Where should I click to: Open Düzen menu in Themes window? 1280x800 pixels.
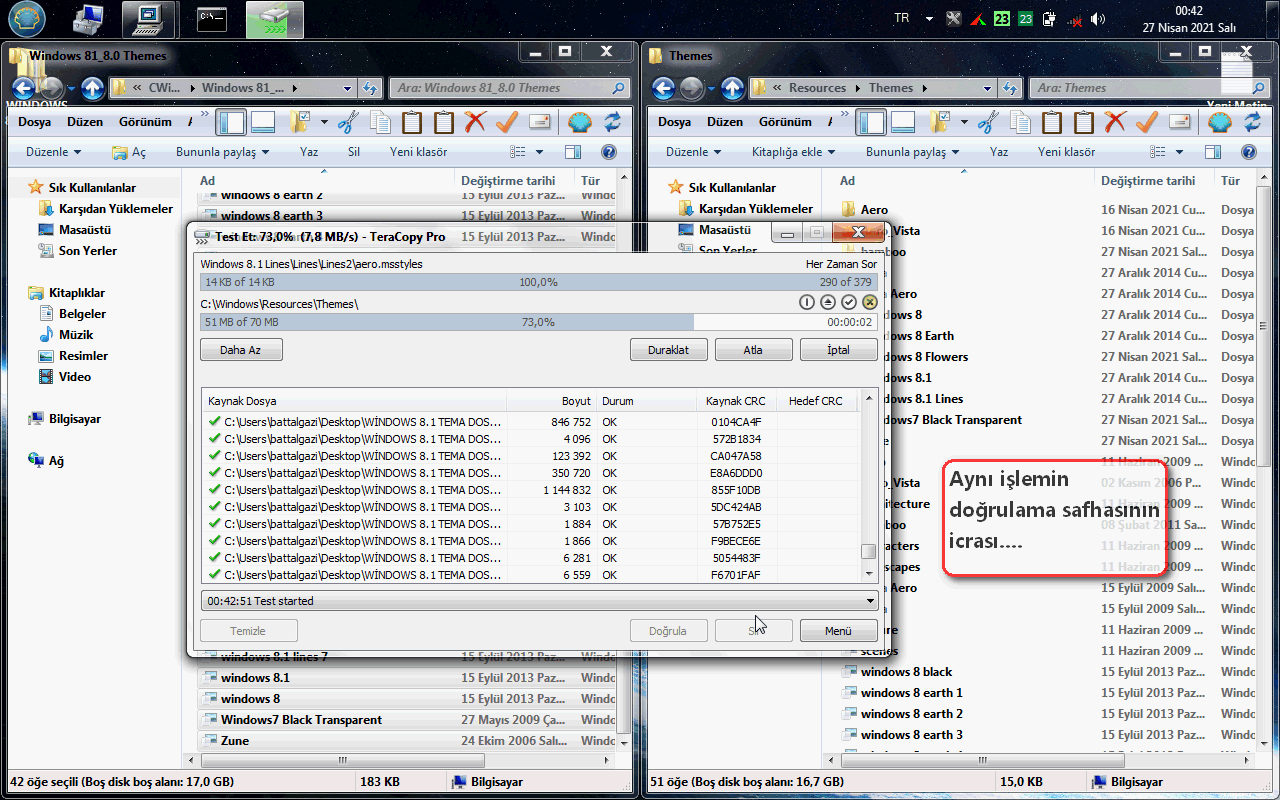click(725, 122)
